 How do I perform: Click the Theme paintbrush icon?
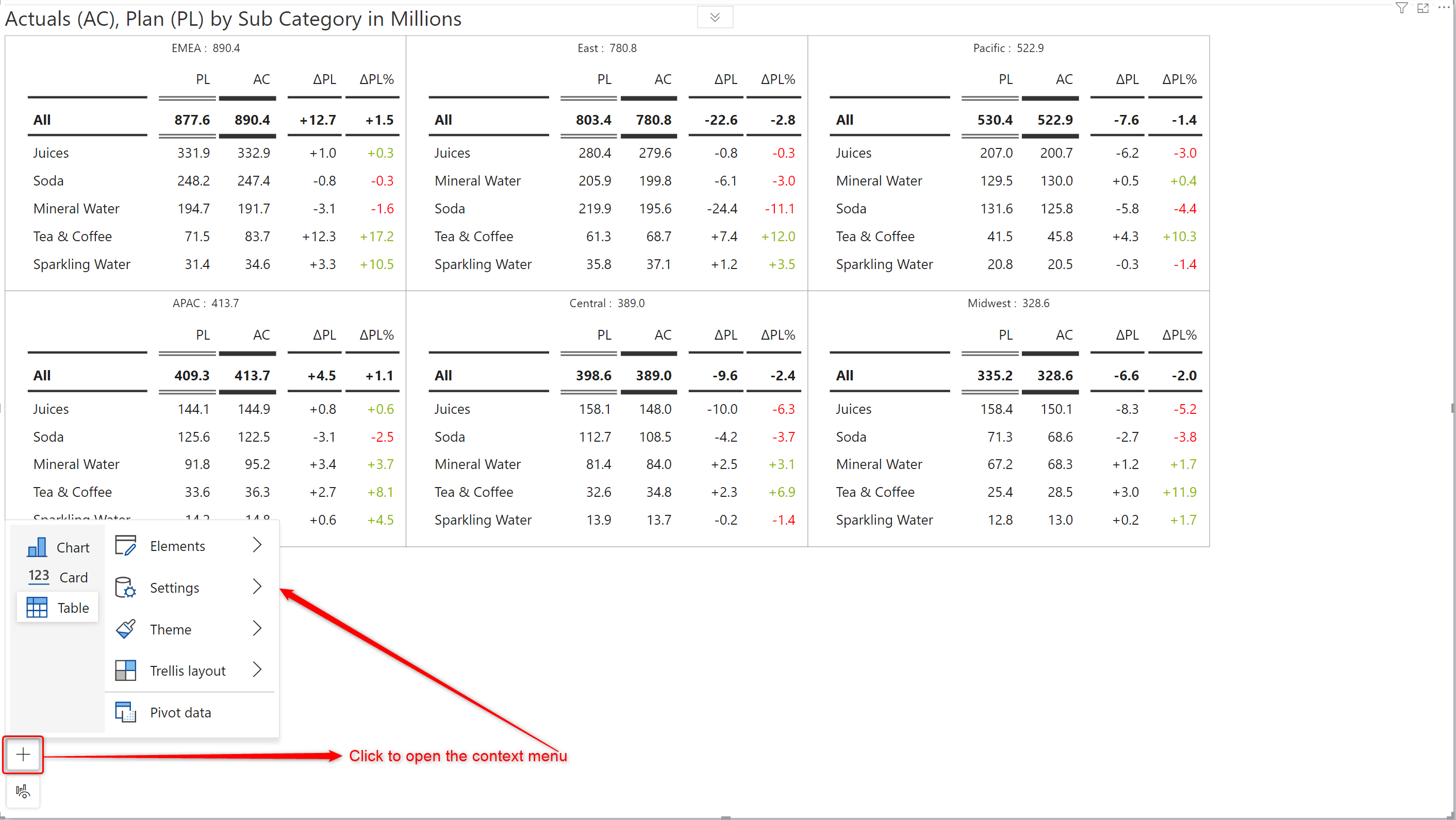click(125, 629)
